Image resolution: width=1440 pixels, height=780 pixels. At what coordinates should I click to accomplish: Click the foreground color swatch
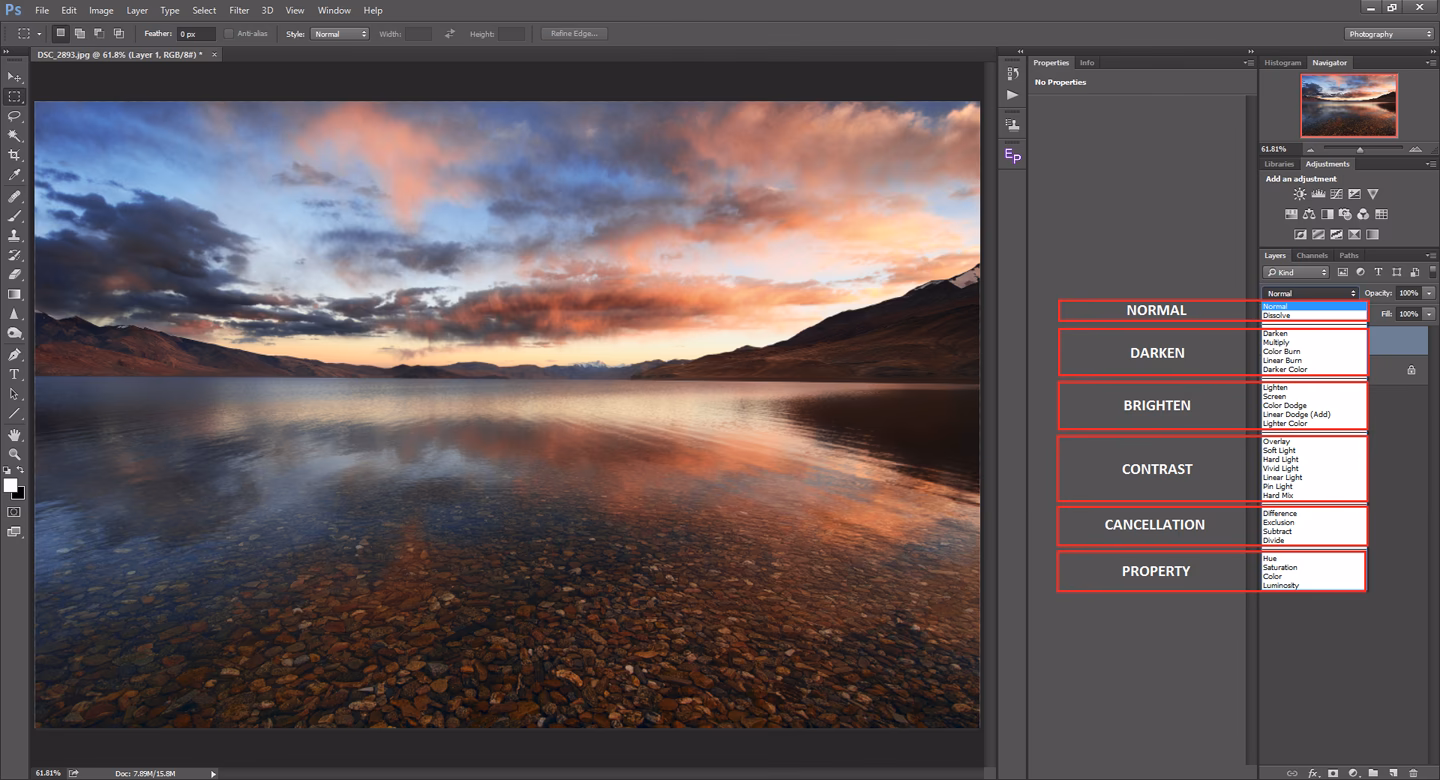(10, 487)
